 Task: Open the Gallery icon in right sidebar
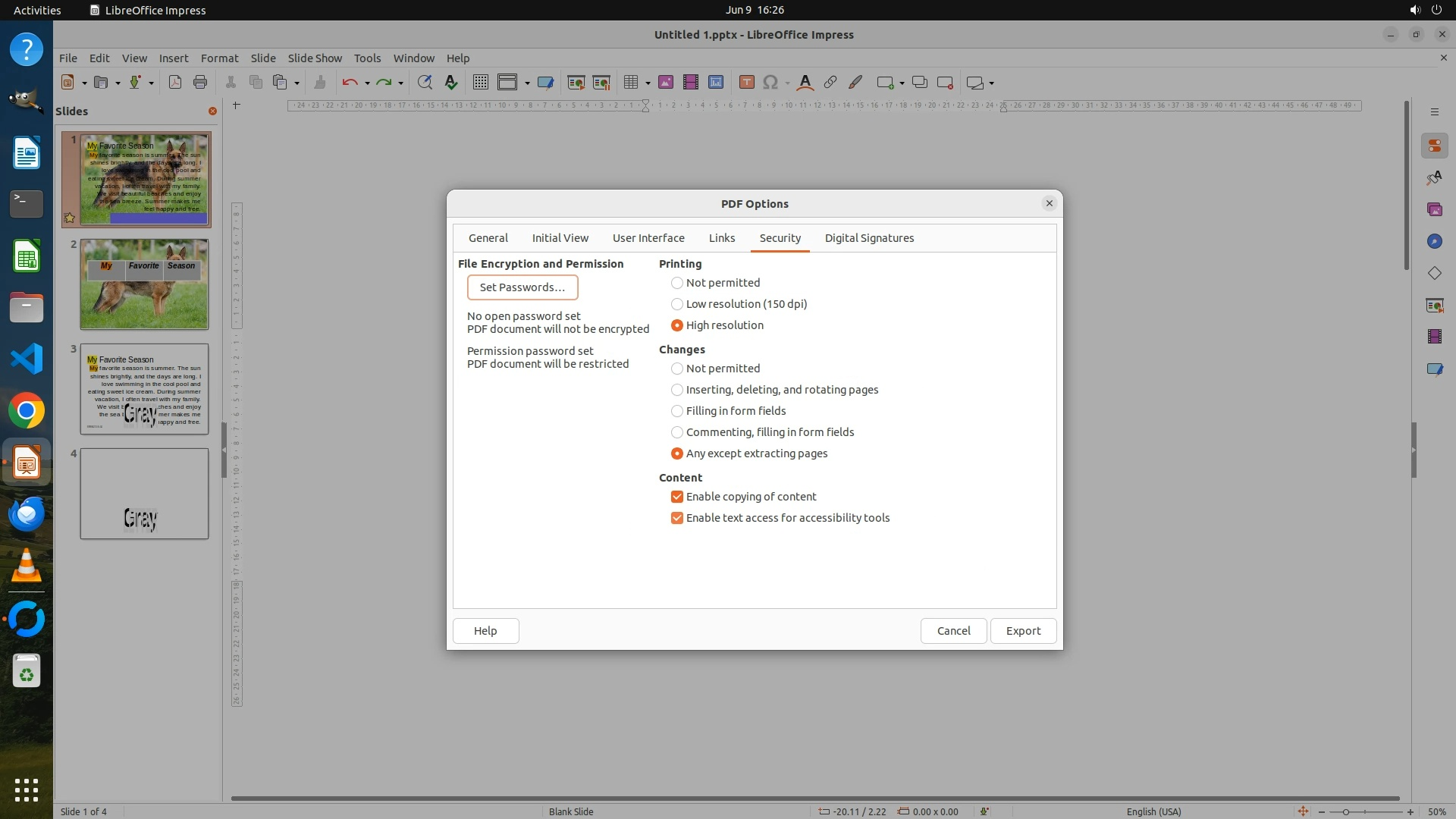pos(1434,209)
